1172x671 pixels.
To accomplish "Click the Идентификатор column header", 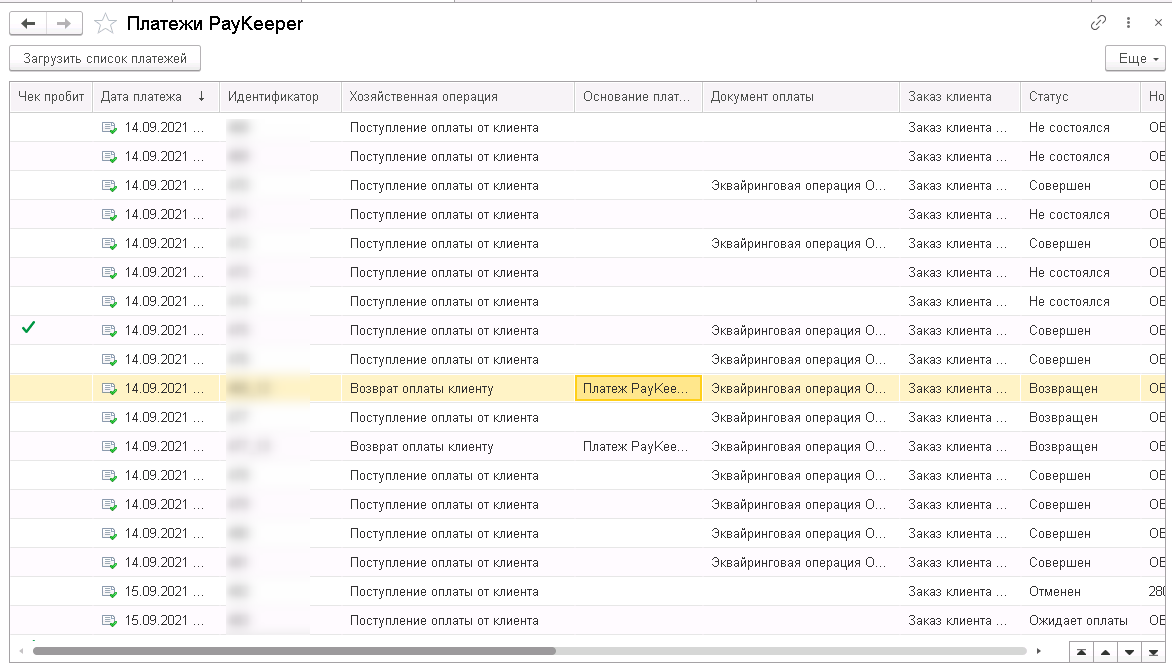I will pyautogui.click(x=273, y=97).
